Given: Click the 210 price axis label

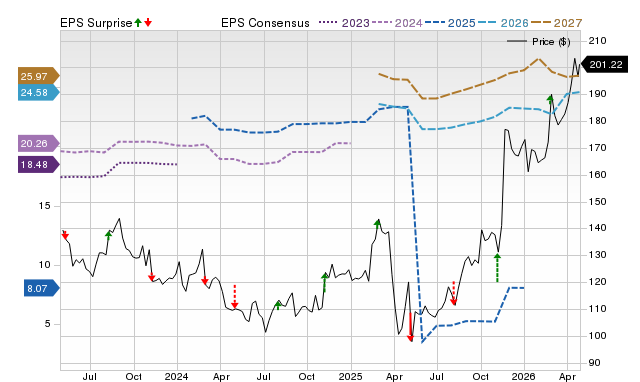Looking at the screenshot, I should click(x=598, y=40).
